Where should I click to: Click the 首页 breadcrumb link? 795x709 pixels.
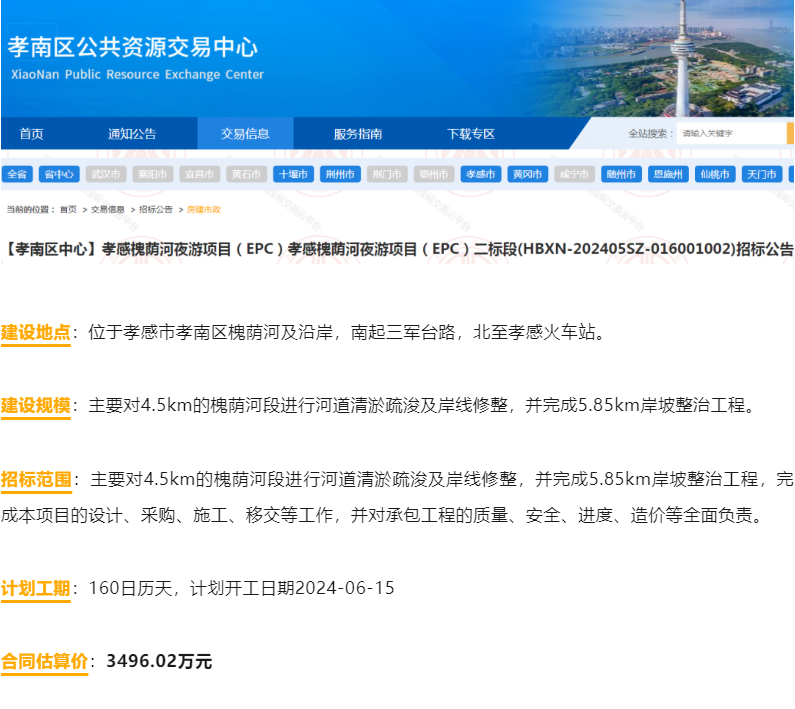point(68,210)
